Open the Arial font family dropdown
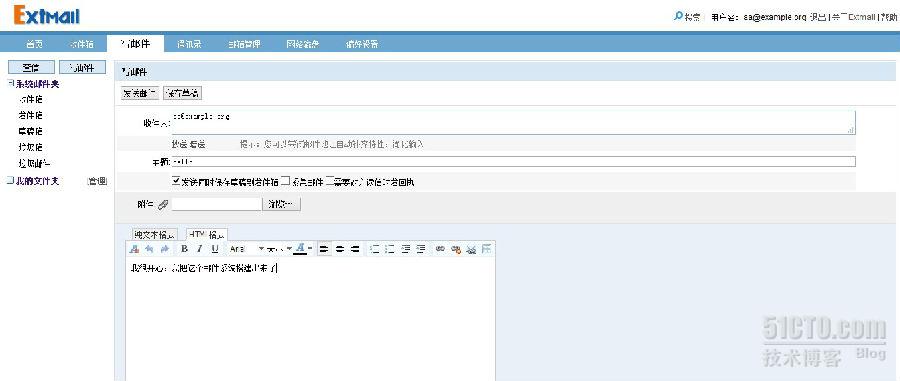 pos(247,249)
